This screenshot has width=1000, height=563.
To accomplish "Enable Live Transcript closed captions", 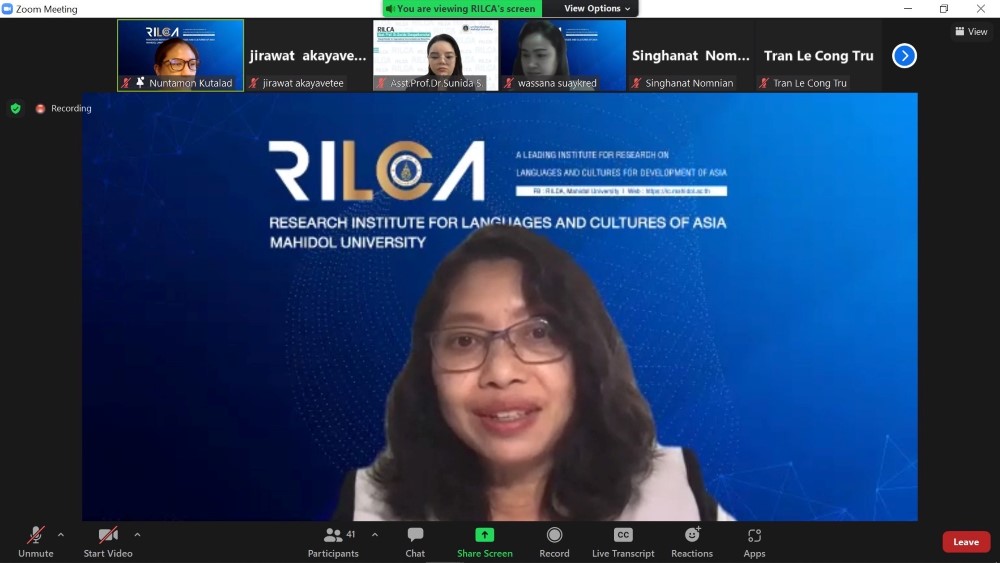I will [x=623, y=542].
